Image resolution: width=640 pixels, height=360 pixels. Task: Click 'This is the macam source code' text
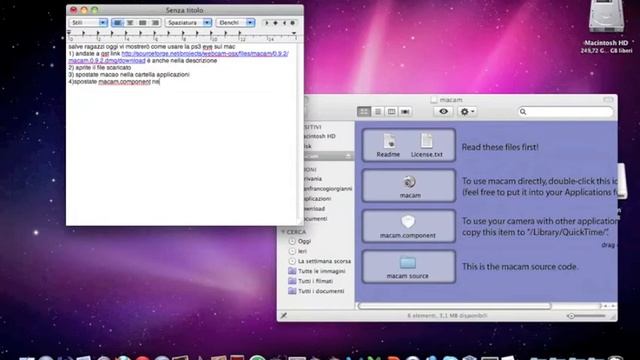coord(520,267)
